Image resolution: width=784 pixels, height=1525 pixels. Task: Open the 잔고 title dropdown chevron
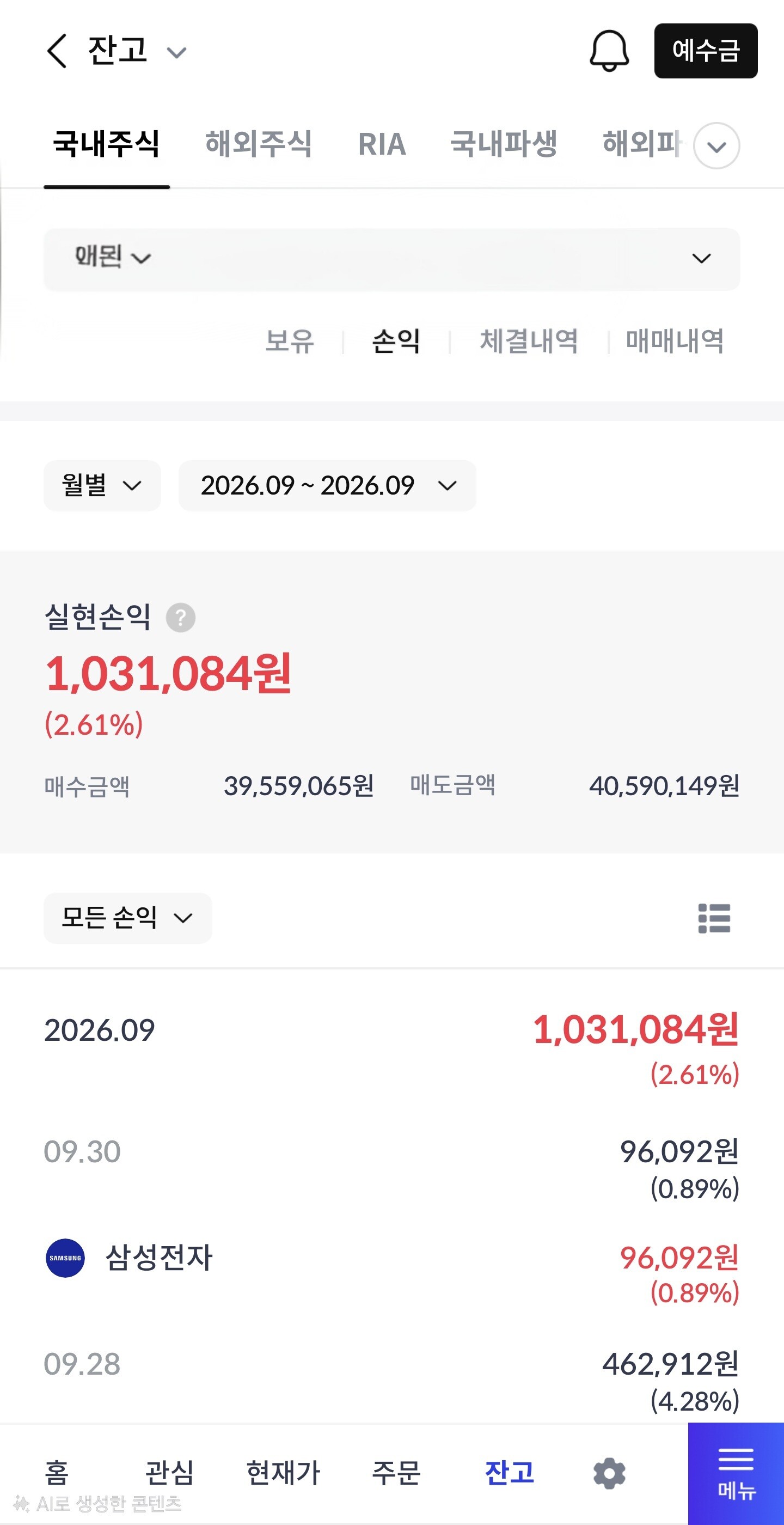point(176,53)
